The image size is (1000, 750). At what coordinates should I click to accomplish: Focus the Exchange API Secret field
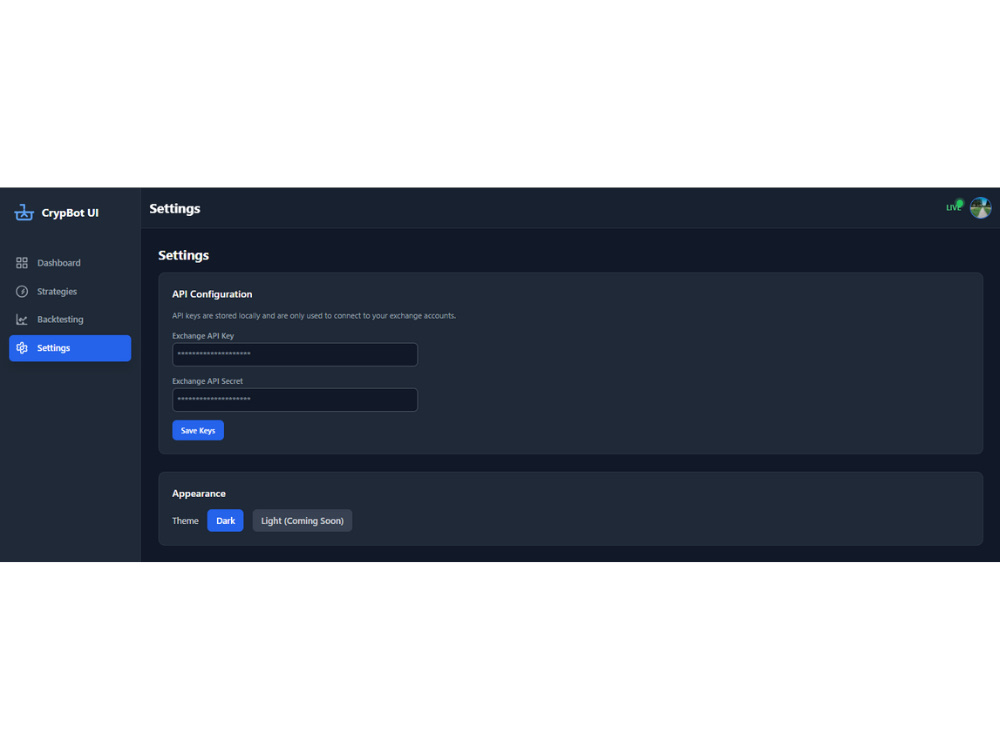click(x=295, y=400)
